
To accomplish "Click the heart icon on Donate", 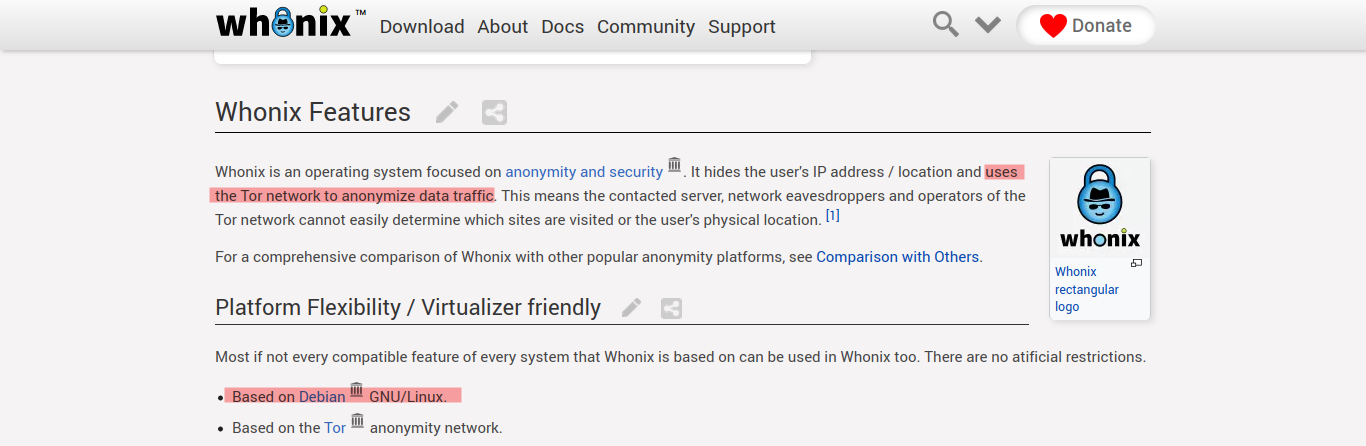I will [1053, 26].
